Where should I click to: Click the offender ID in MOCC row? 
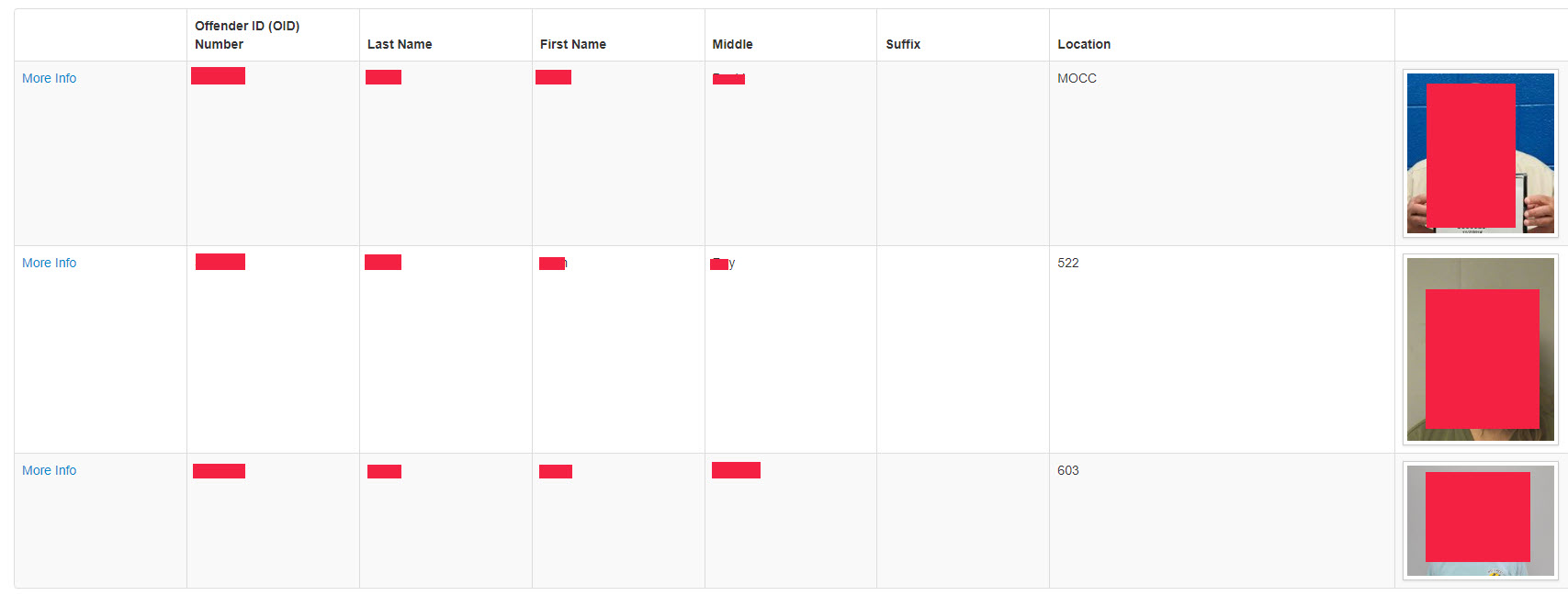[x=219, y=76]
